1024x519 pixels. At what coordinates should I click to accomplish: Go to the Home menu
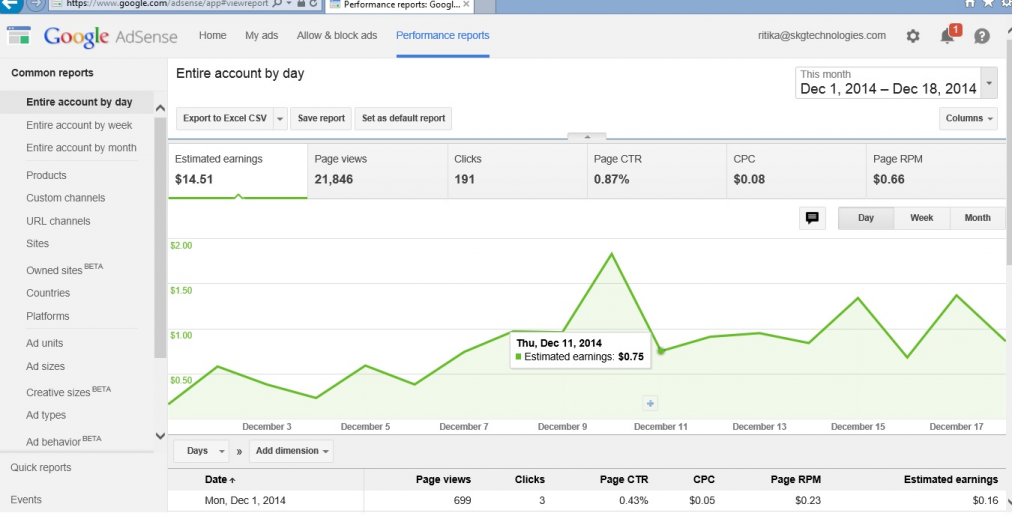(212, 35)
